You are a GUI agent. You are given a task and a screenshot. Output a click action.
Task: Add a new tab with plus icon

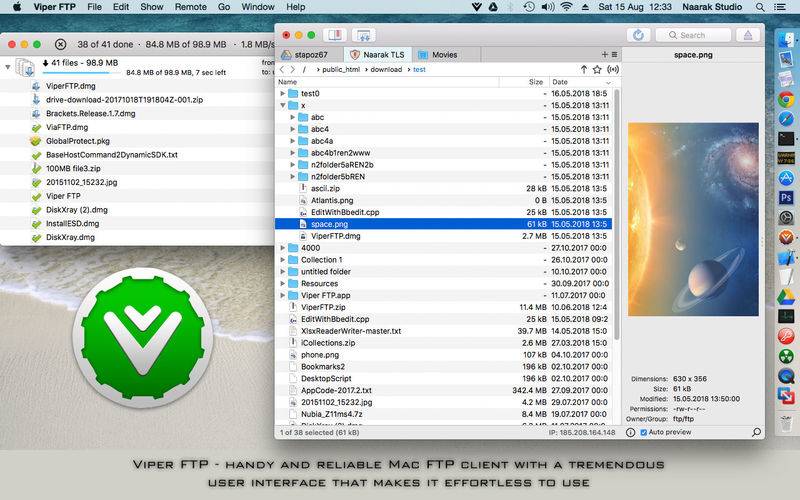605,55
